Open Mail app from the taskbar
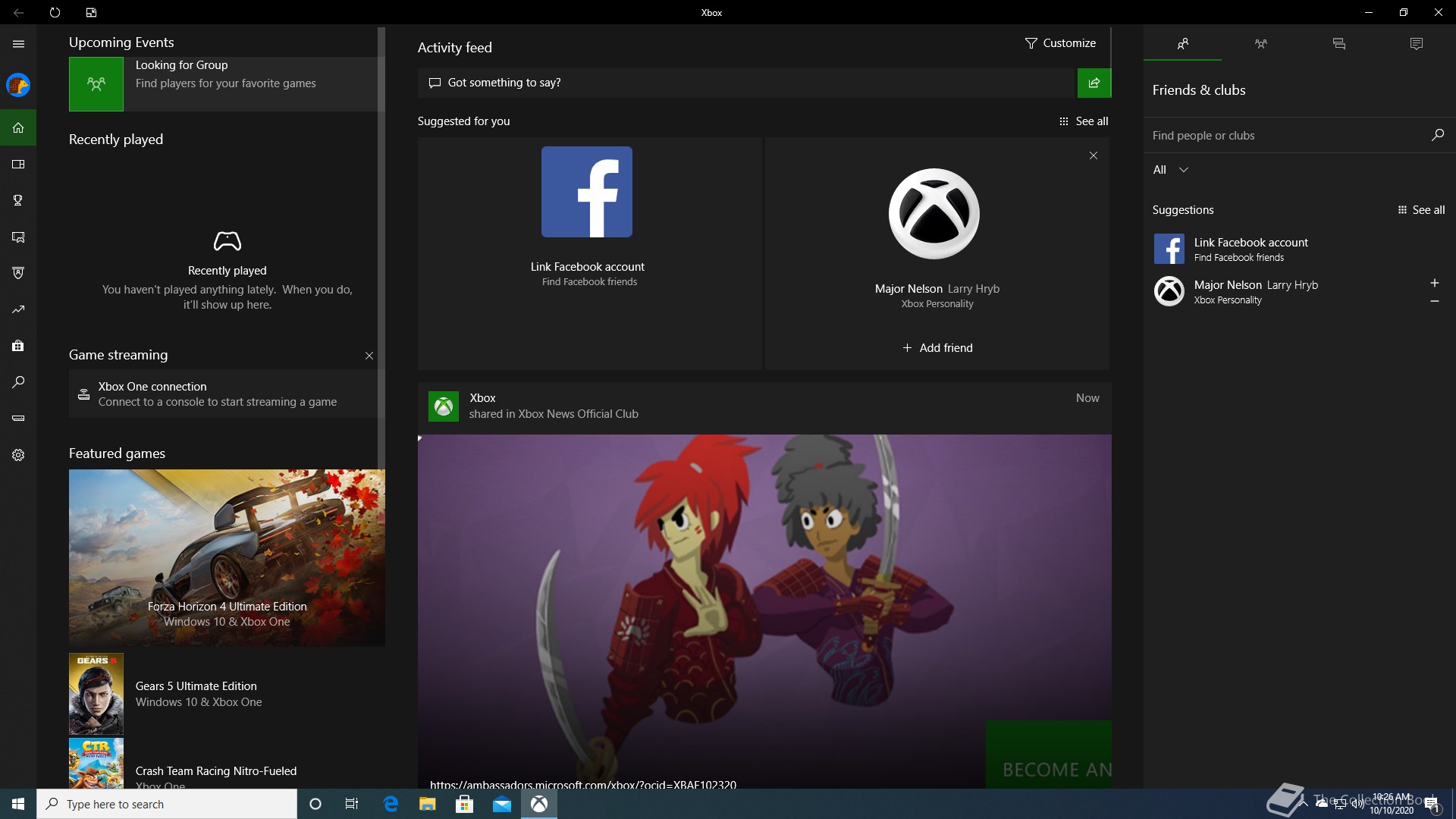Image resolution: width=1456 pixels, height=819 pixels. [x=502, y=804]
